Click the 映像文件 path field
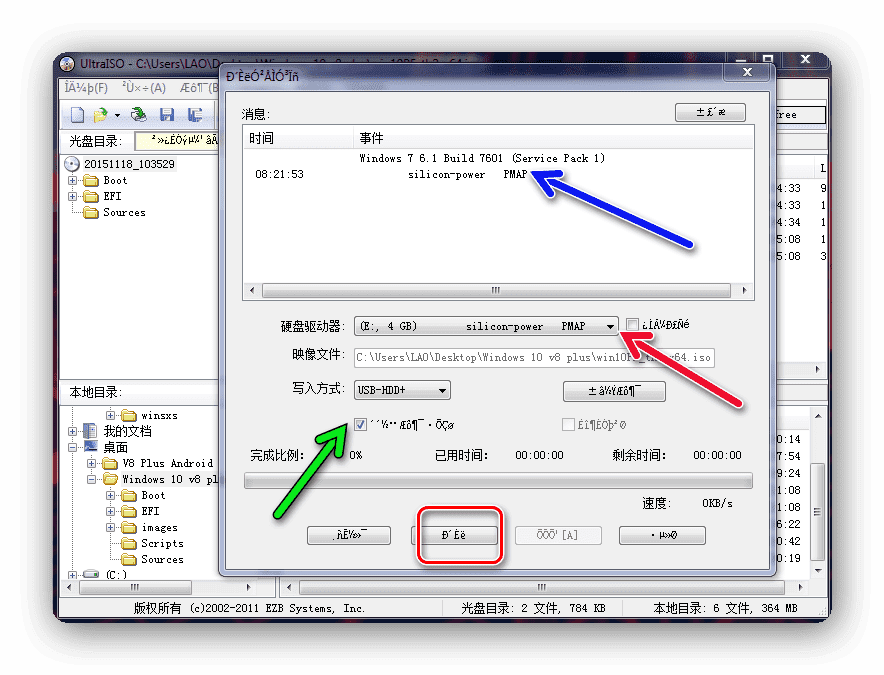 (534, 358)
